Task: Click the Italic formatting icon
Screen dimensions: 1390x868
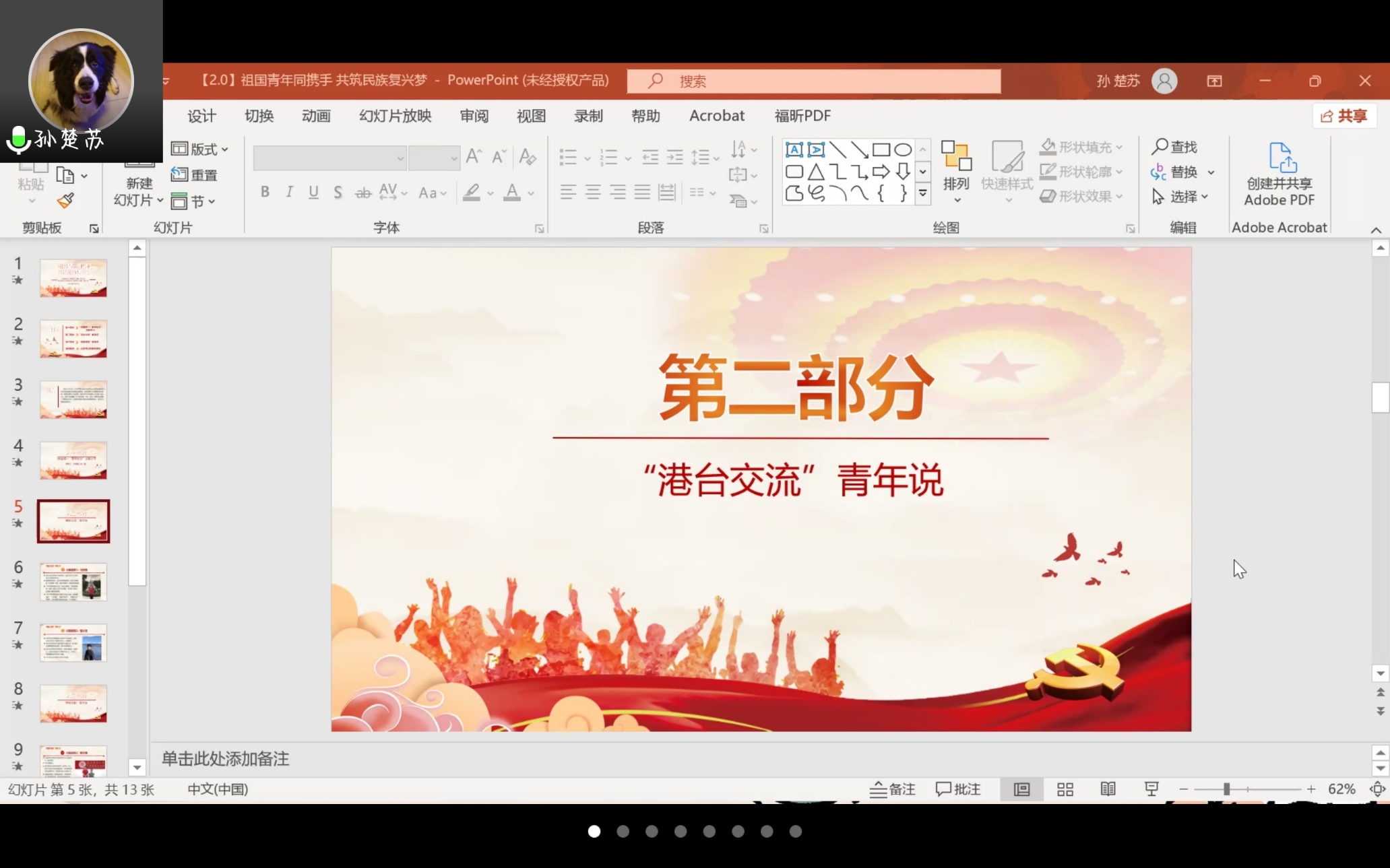Action: [x=289, y=193]
